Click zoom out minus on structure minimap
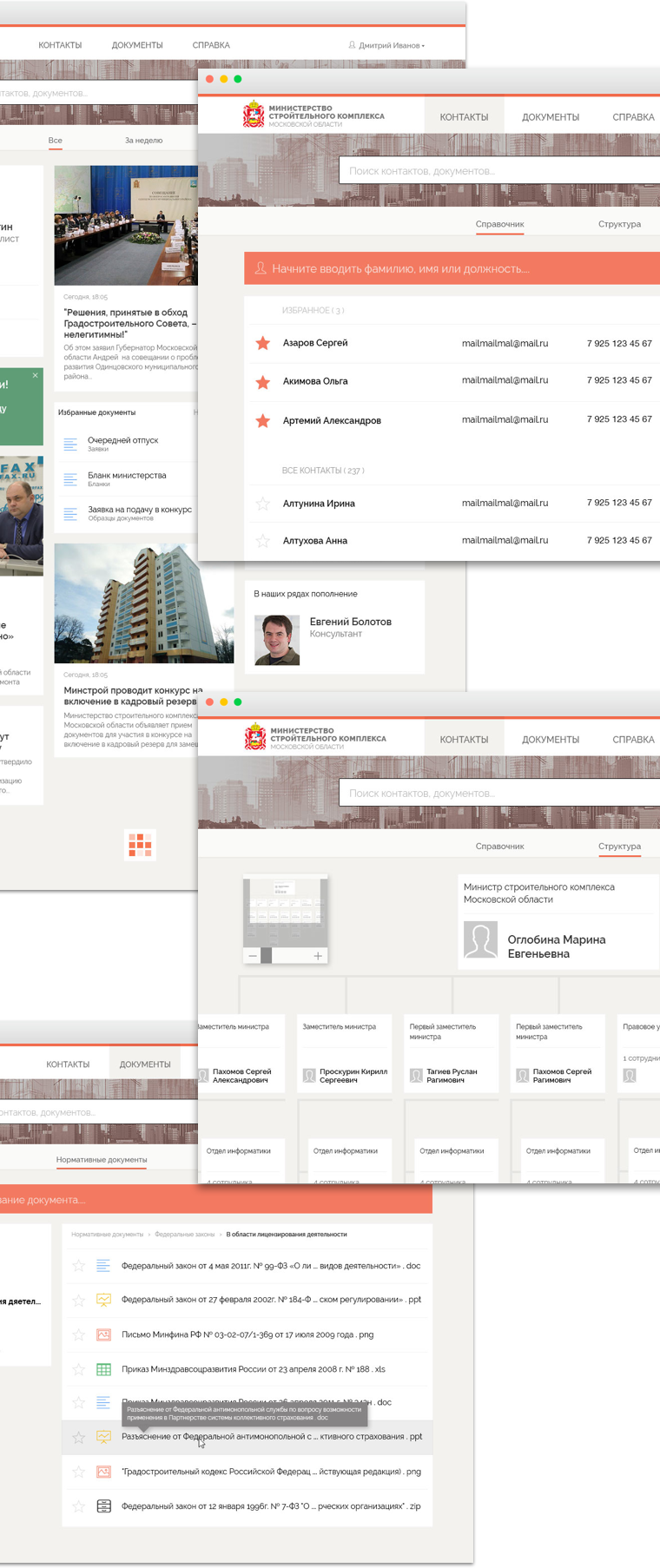Image resolution: width=660 pixels, height=1568 pixels. point(253,956)
